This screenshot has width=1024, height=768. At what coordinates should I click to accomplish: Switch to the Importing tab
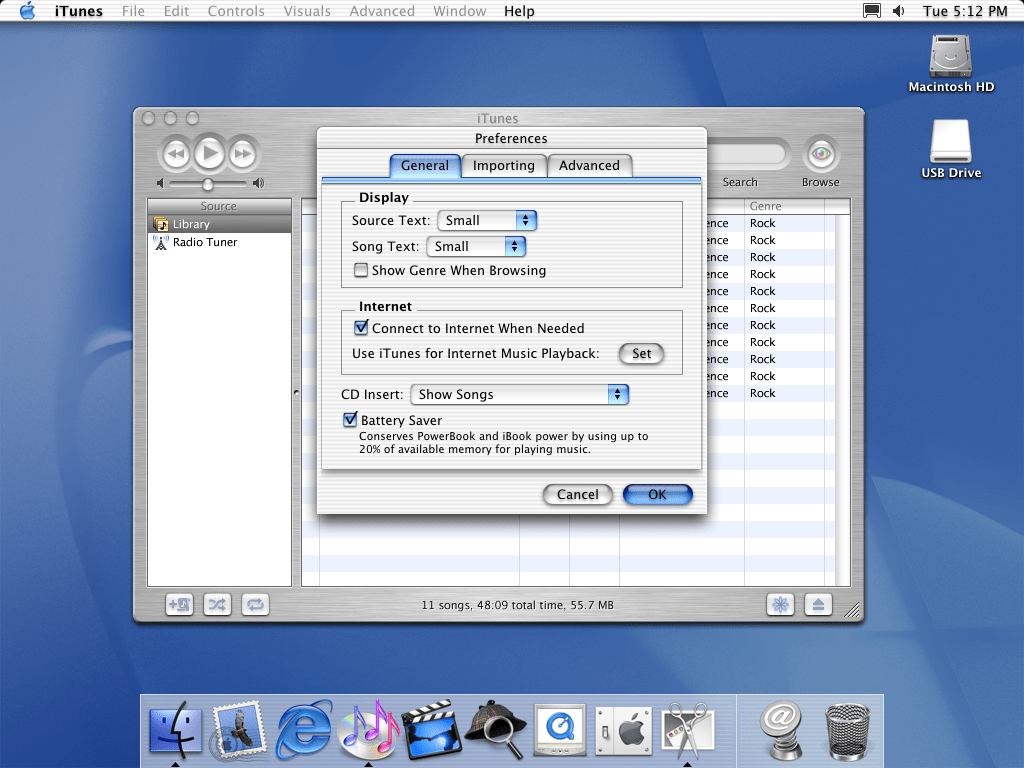[x=504, y=166]
